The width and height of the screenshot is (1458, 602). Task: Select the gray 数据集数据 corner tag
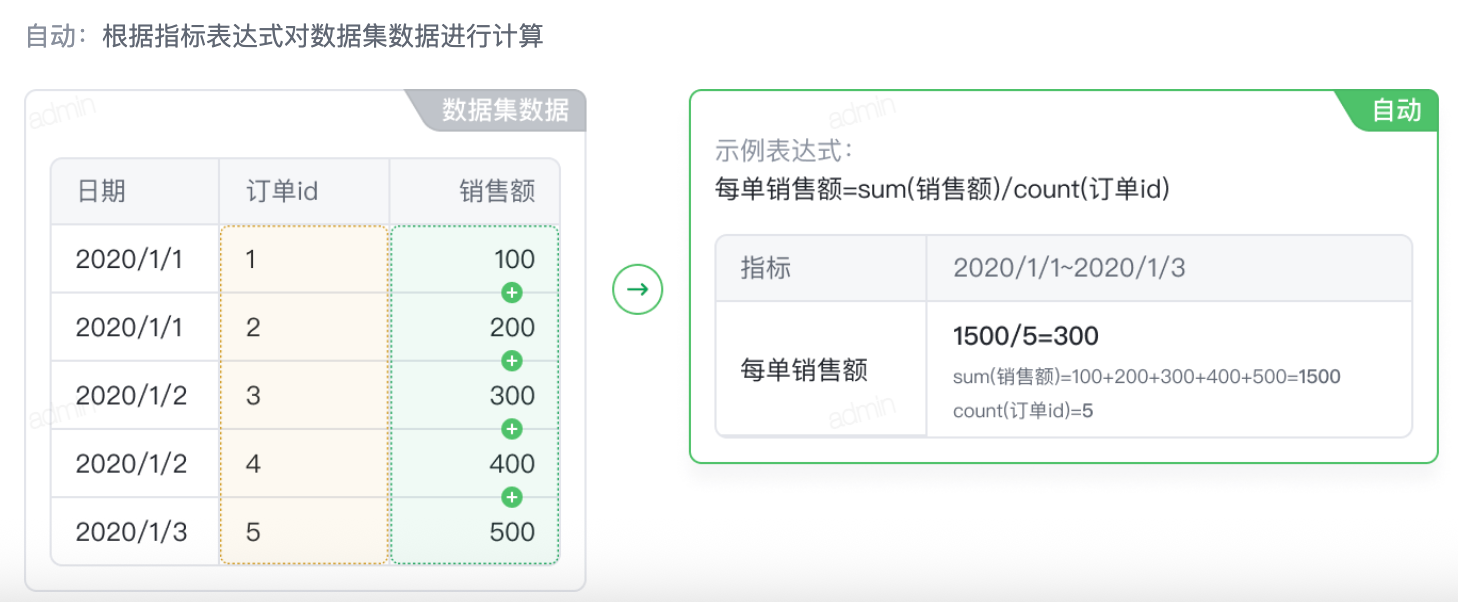pyautogui.click(x=498, y=110)
